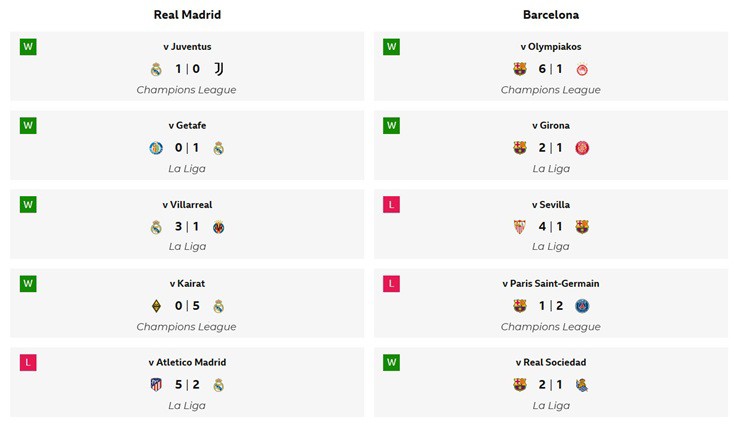
Task: Click red L badge beside Sevilla match
Action: [x=391, y=204]
